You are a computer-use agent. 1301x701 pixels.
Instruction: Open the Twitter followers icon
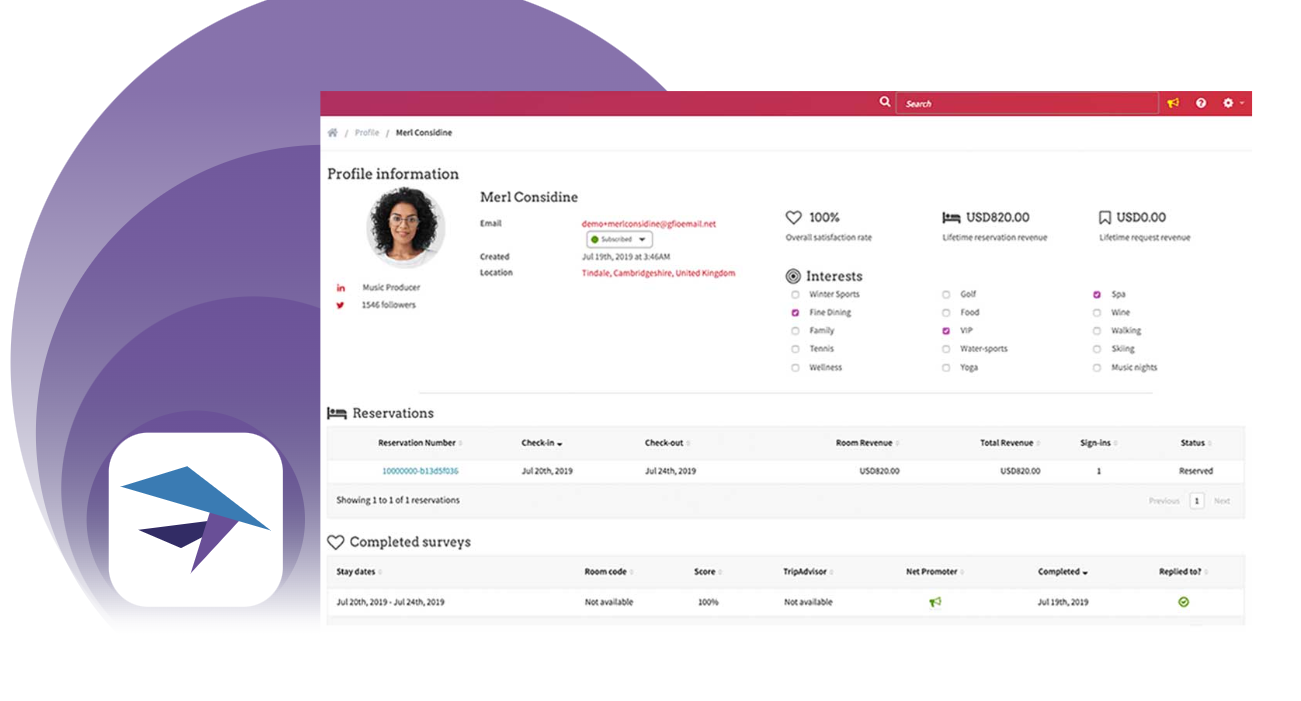point(340,305)
